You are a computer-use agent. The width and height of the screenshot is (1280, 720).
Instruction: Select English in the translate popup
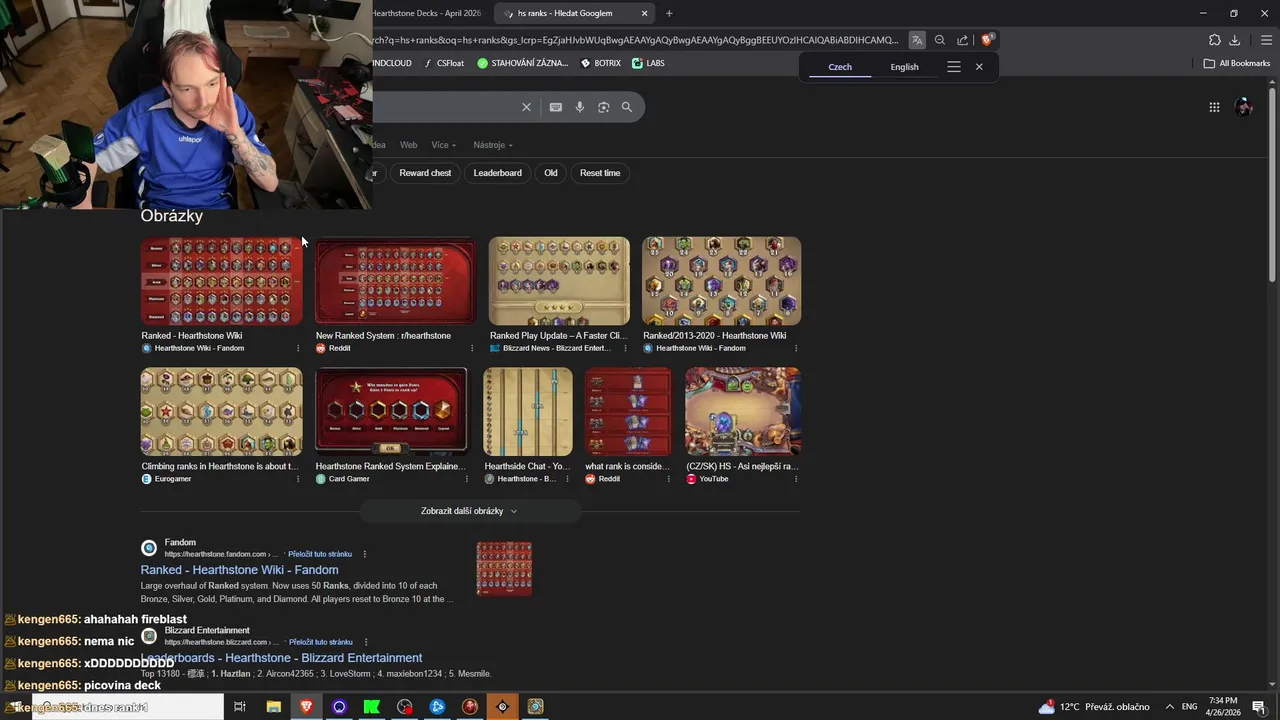[904, 67]
